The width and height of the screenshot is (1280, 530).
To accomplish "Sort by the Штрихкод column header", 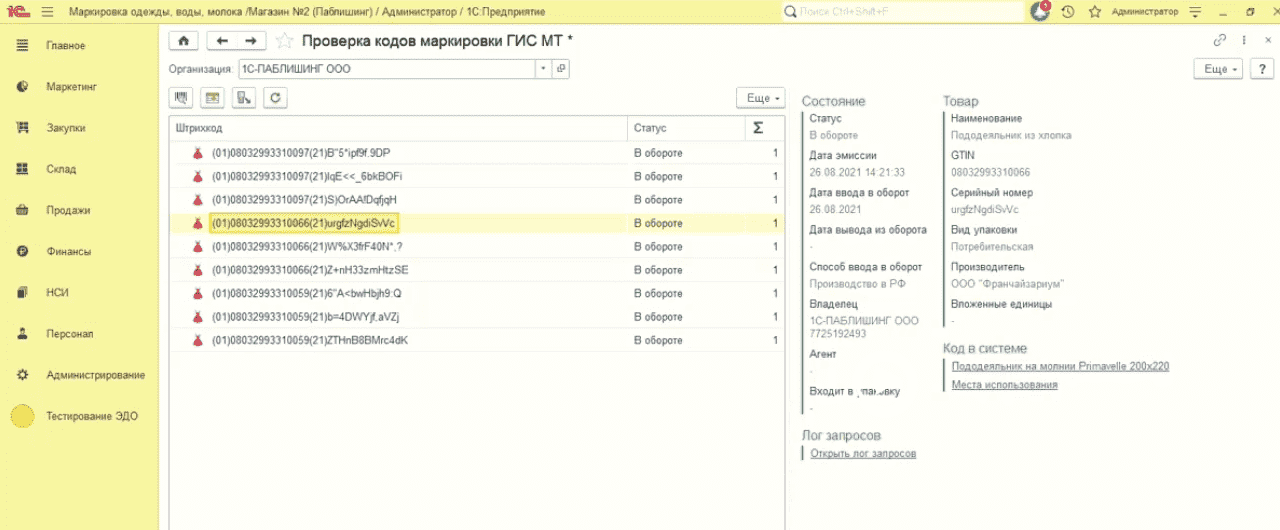I will point(398,128).
